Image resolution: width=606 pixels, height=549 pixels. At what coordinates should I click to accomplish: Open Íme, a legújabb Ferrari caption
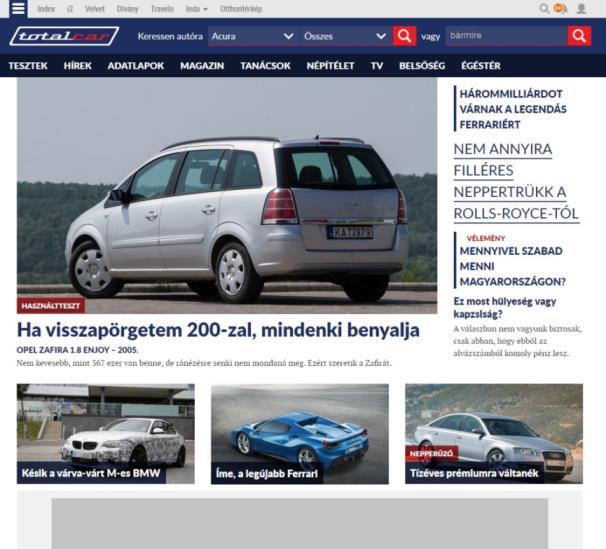tap(267, 473)
